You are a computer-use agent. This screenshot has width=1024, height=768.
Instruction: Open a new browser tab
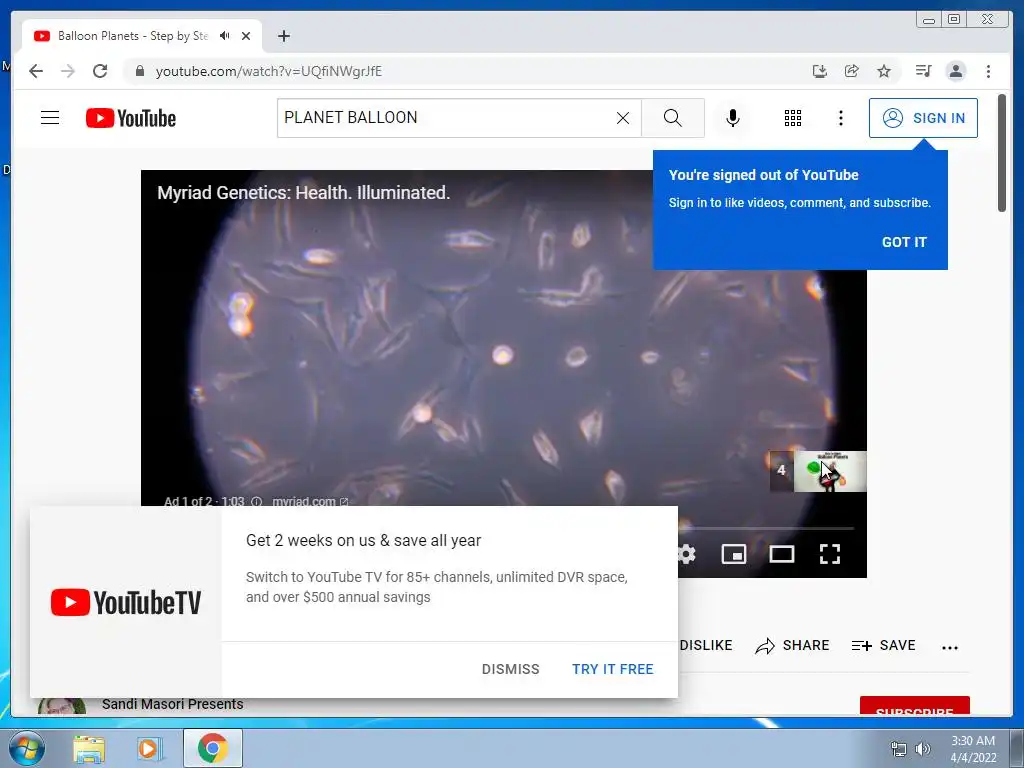[x=283, y=36]
